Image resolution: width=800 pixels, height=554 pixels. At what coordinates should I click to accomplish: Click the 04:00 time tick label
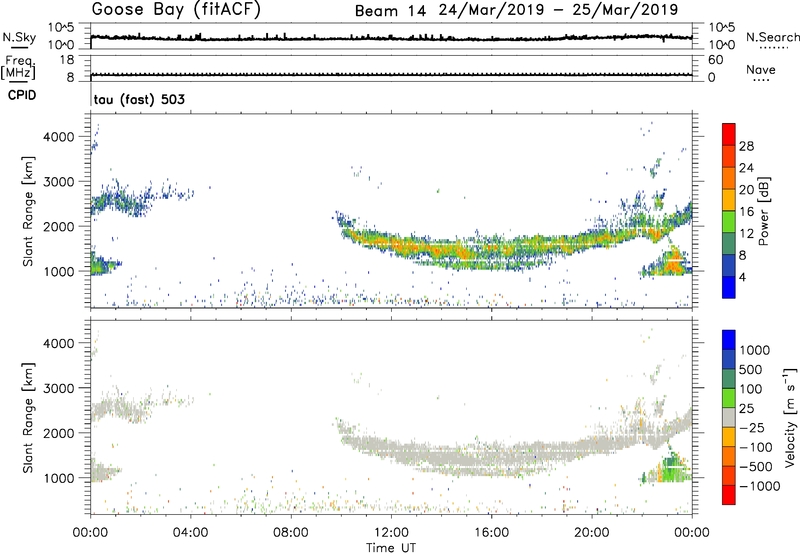[190, 533]
